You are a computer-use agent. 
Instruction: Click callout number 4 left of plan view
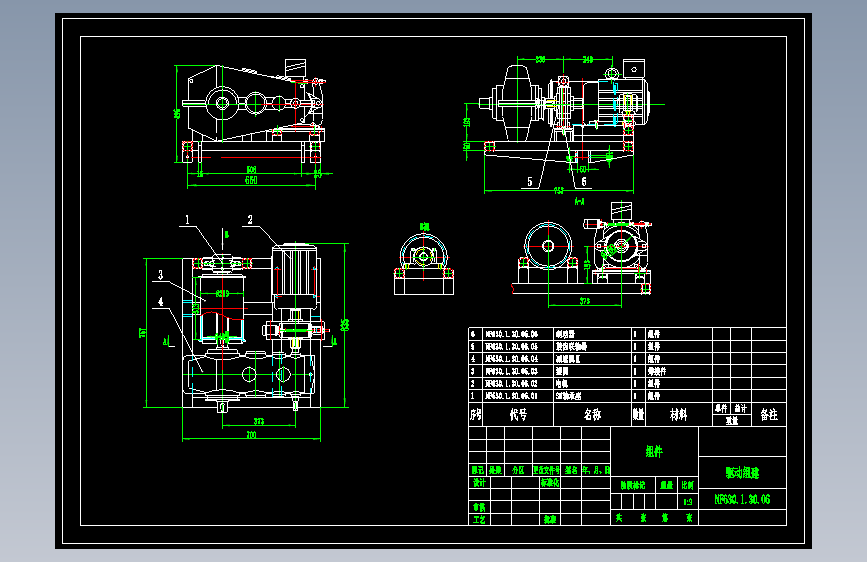click(160, 302)
